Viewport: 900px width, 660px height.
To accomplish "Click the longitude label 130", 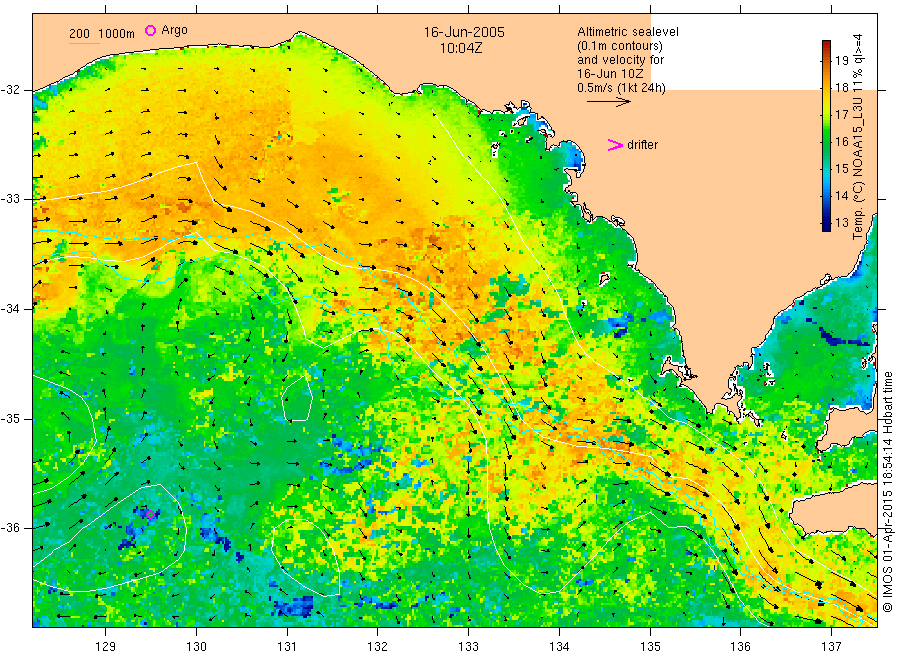I will [x=196, y=647].
